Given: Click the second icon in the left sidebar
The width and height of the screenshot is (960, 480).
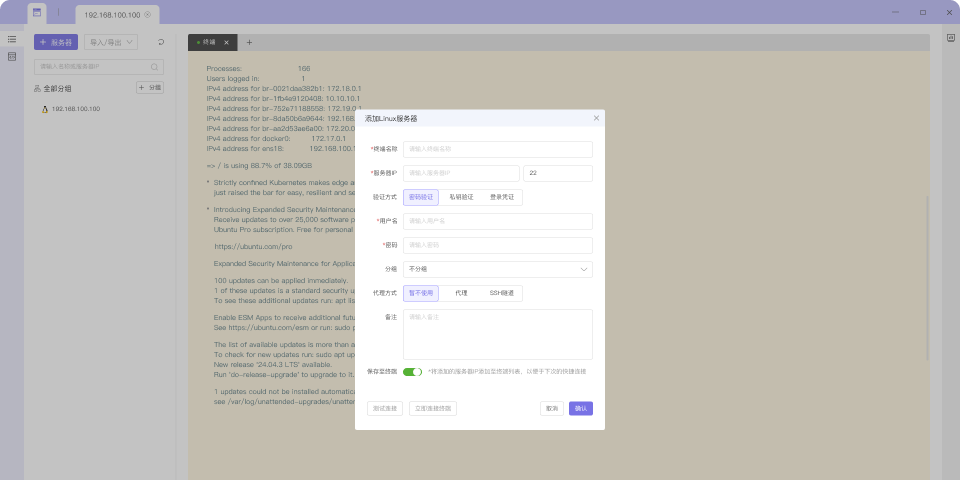Looking at the screenshot, I should click(12, 57).
